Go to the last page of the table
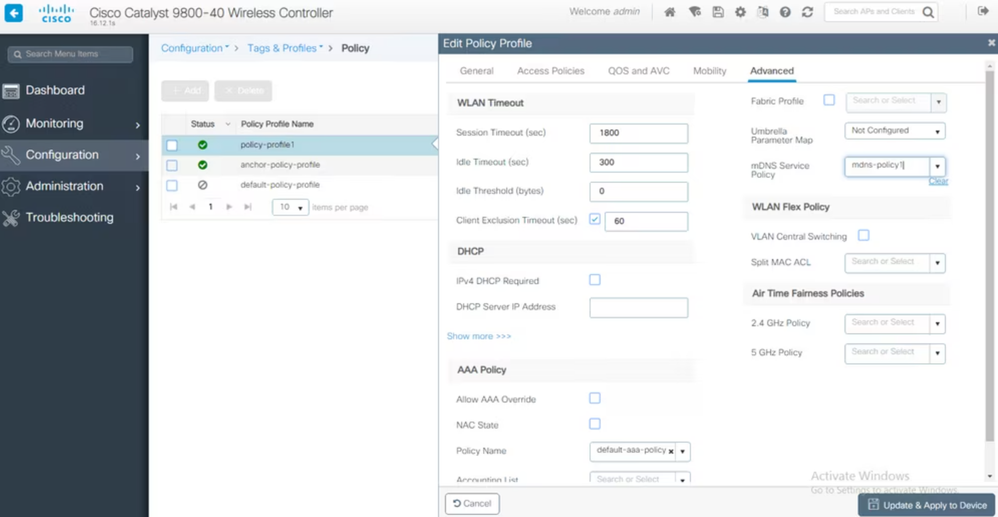Viewport: 998px width, 517px height. point(248,207)
